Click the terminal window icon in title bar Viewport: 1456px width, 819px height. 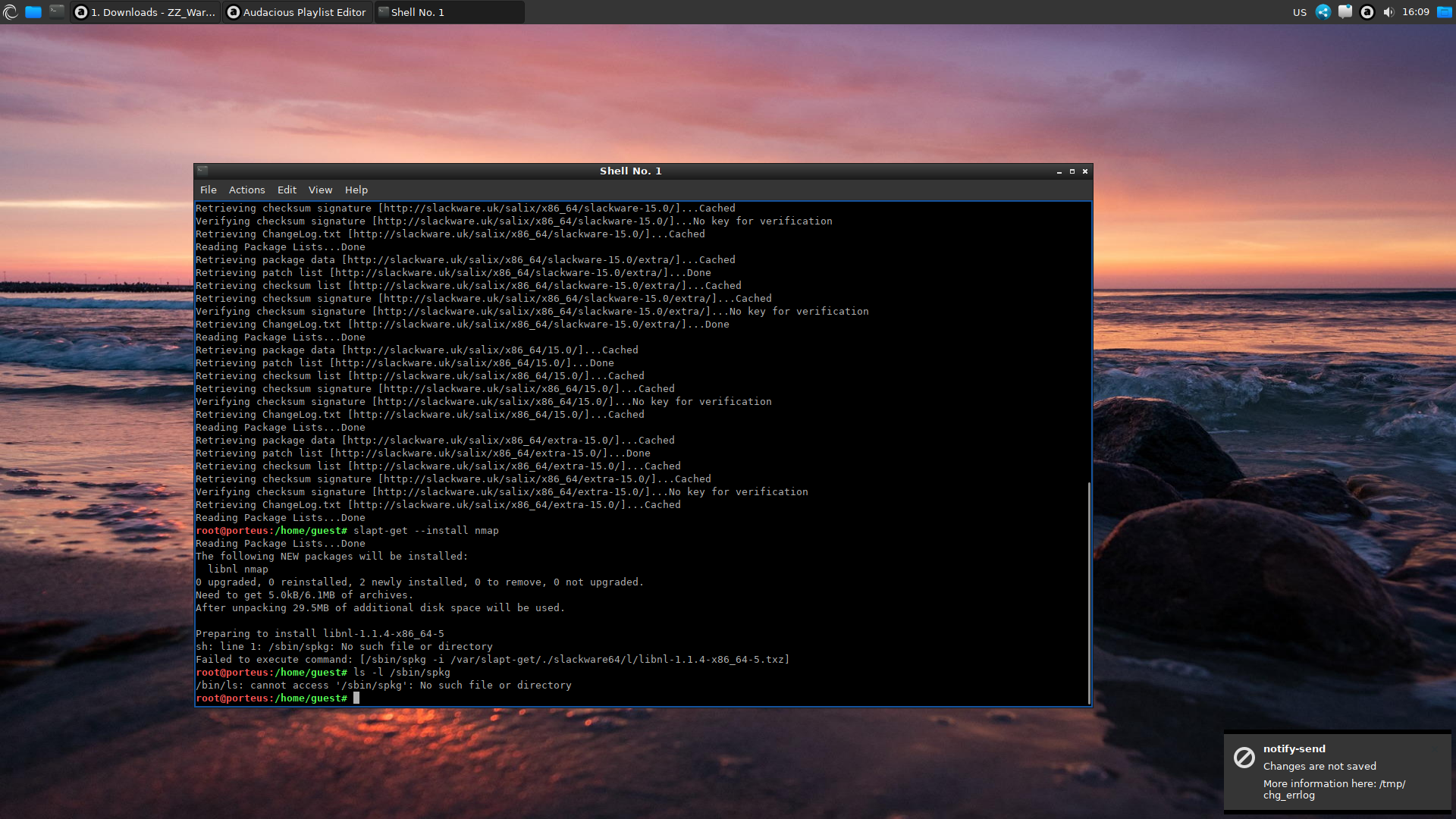pyautogui.click(x=202, y=171)
